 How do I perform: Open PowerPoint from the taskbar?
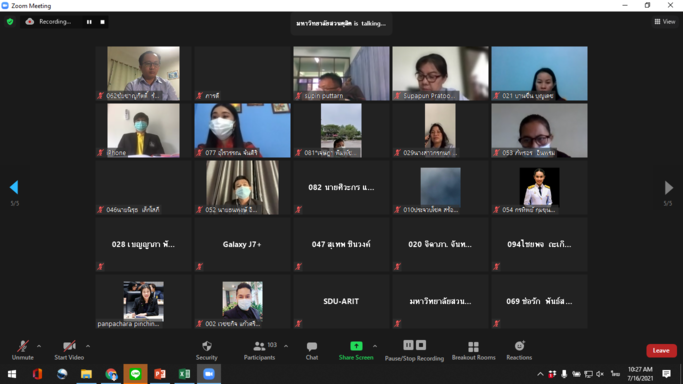[160, 374]
